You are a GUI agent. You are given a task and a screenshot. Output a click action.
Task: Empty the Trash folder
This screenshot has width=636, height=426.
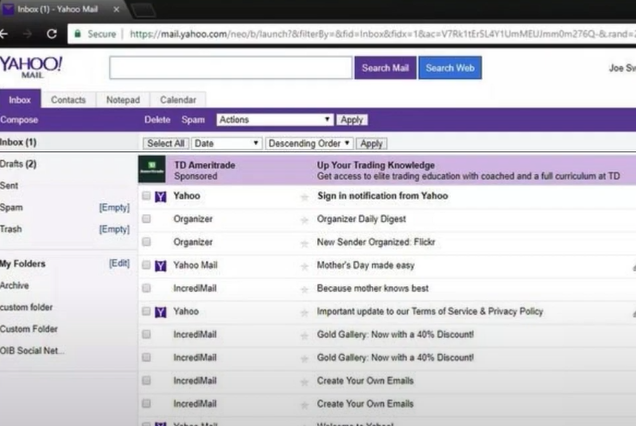coord(114,229)
